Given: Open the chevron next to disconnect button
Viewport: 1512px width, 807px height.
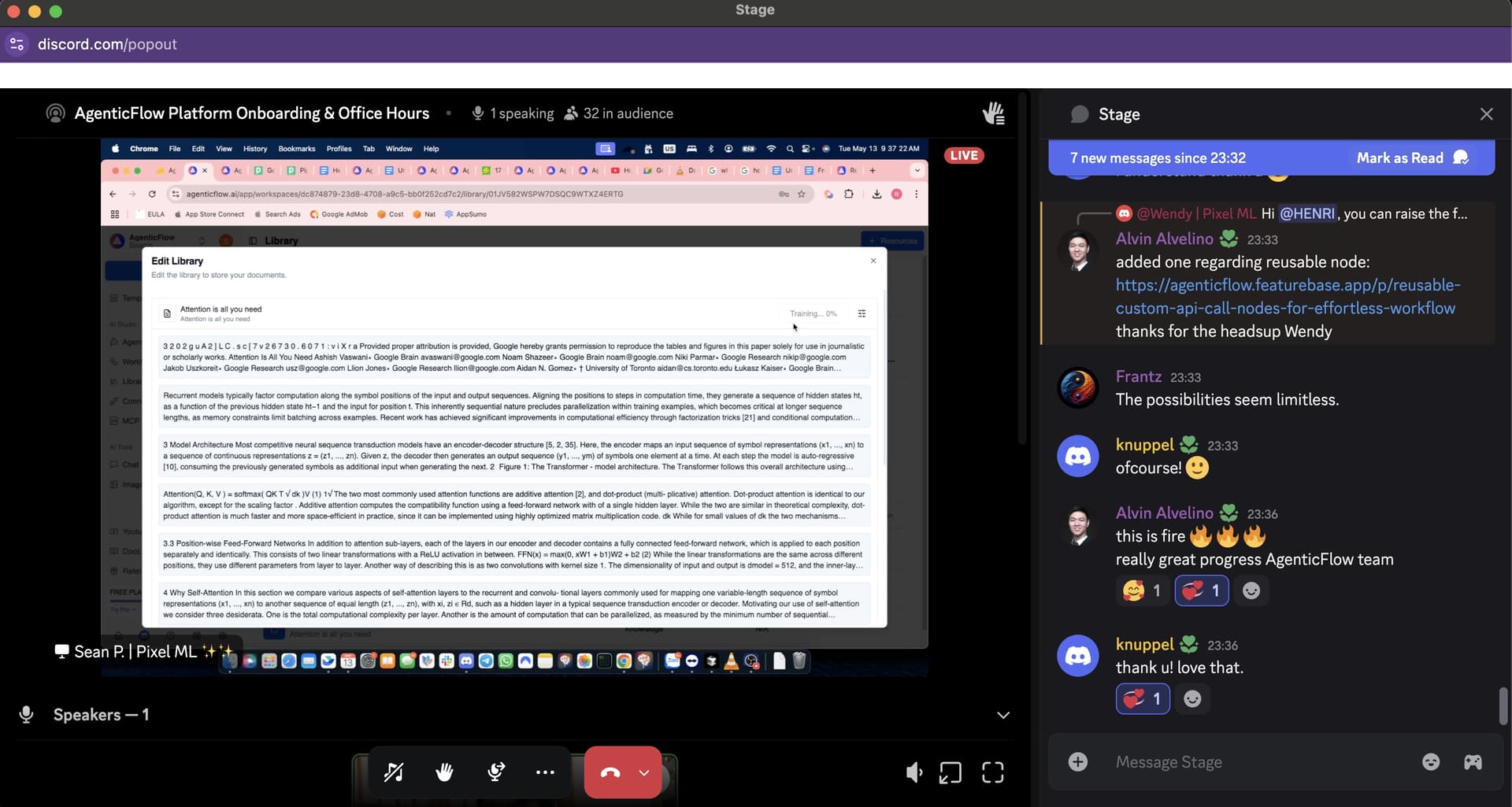Looking at the screenshot, I should coord(644,772).
